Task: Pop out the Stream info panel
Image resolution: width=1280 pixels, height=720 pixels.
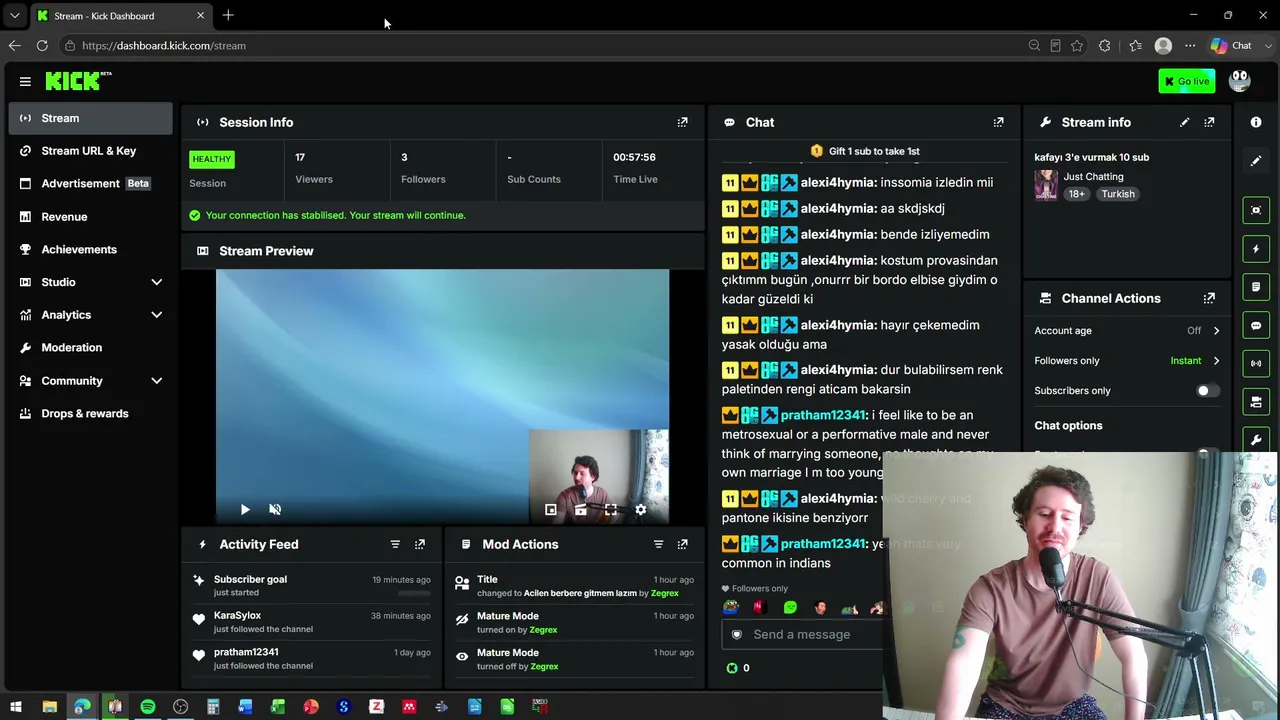Action: (1209, 122)
